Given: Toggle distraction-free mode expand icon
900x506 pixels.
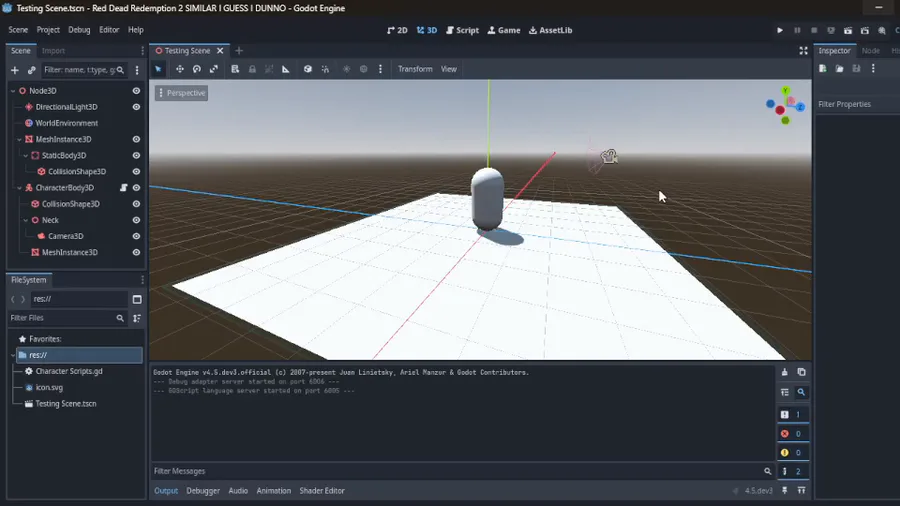Looking at the screenshot, I should (804, 50).
